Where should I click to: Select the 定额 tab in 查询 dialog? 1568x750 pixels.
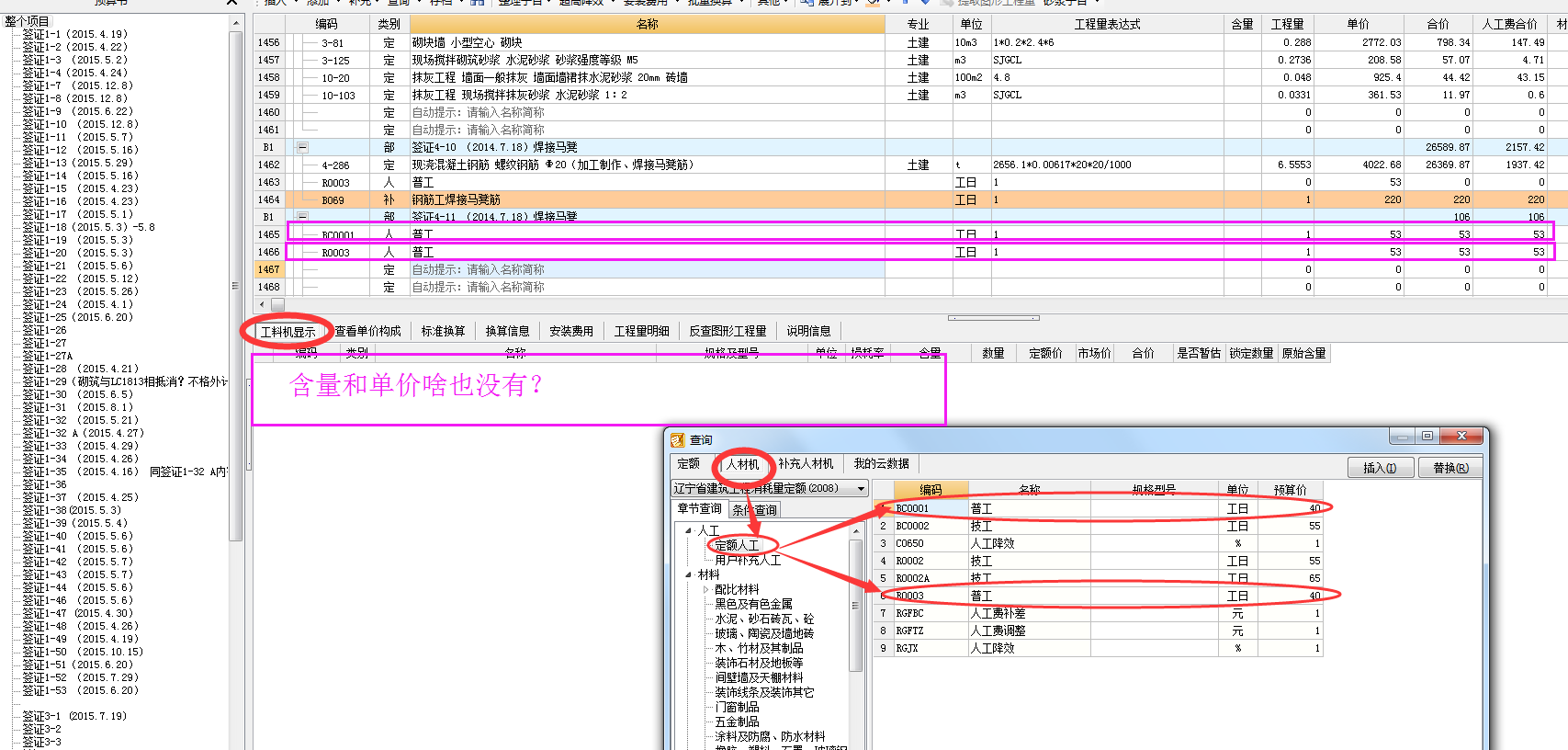688,463
